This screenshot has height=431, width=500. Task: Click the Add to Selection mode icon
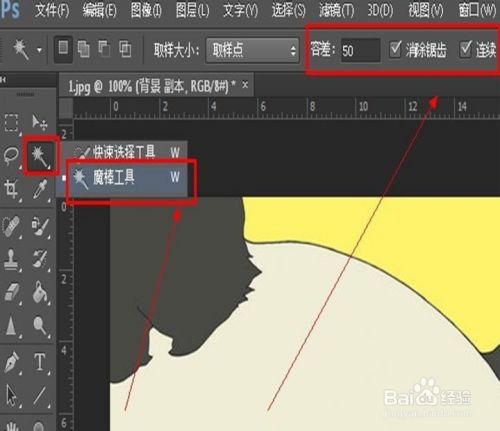(x=83, y=50)
